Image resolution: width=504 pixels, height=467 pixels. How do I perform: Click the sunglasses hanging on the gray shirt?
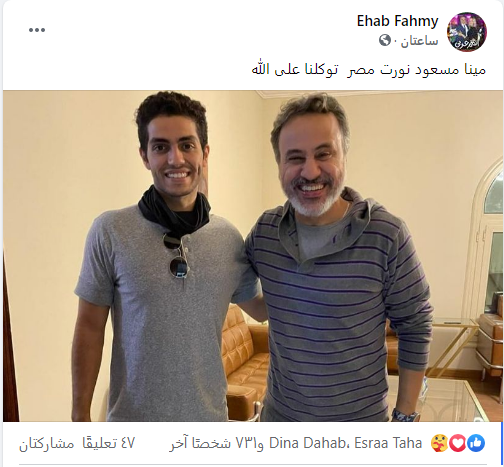click(x=177, y=256)
